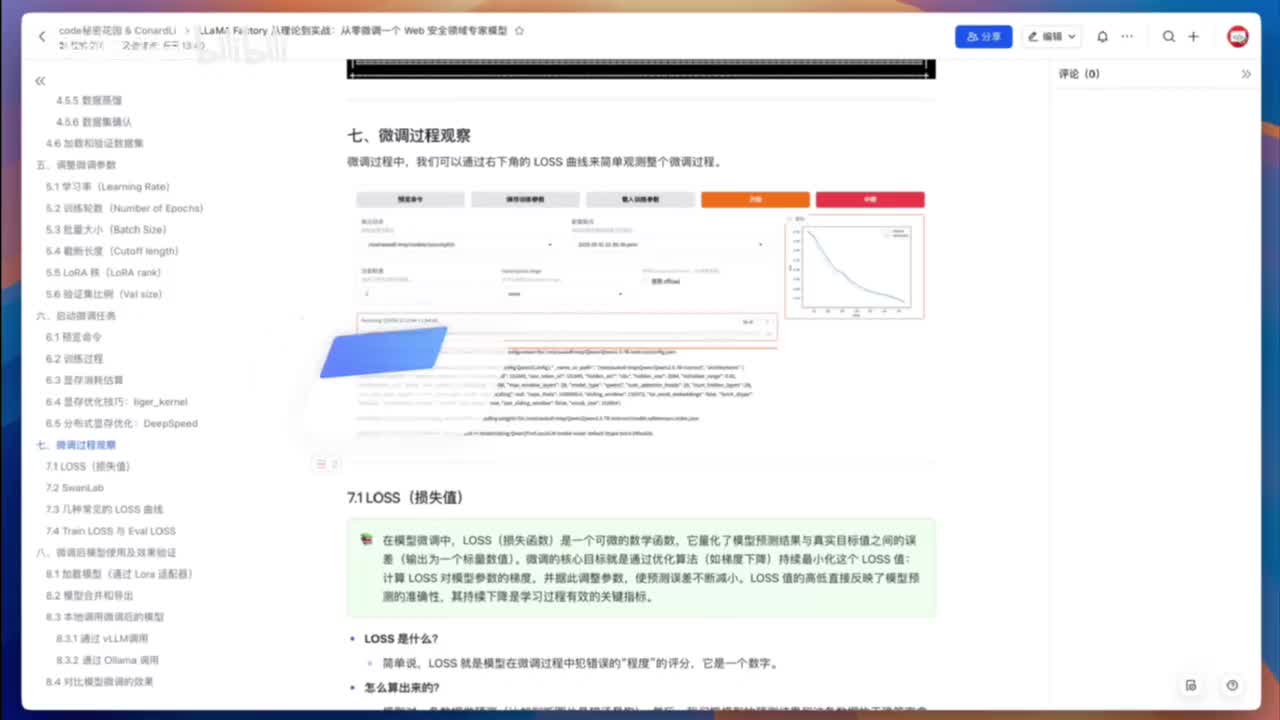Screen dimensions: 1280x720
Task: Click the block handle icon beside the image
Action: [328, 464]
